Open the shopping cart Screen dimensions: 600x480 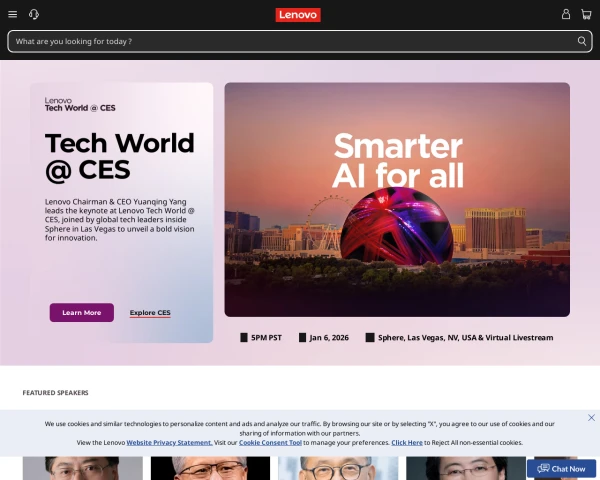(586, 15)
